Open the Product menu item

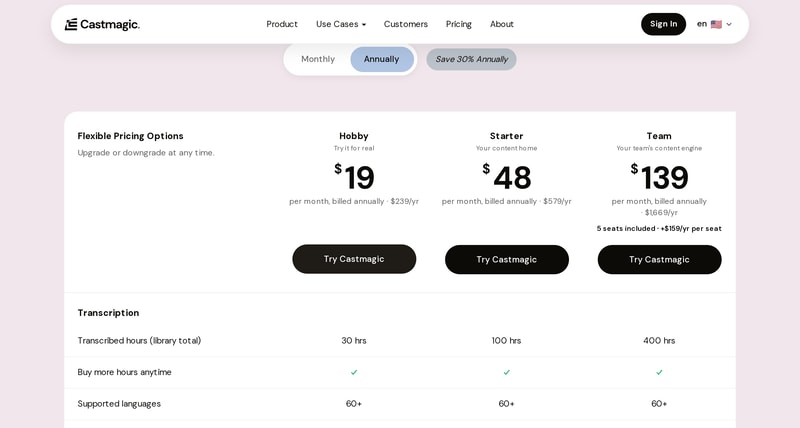(x=282, y=24)
